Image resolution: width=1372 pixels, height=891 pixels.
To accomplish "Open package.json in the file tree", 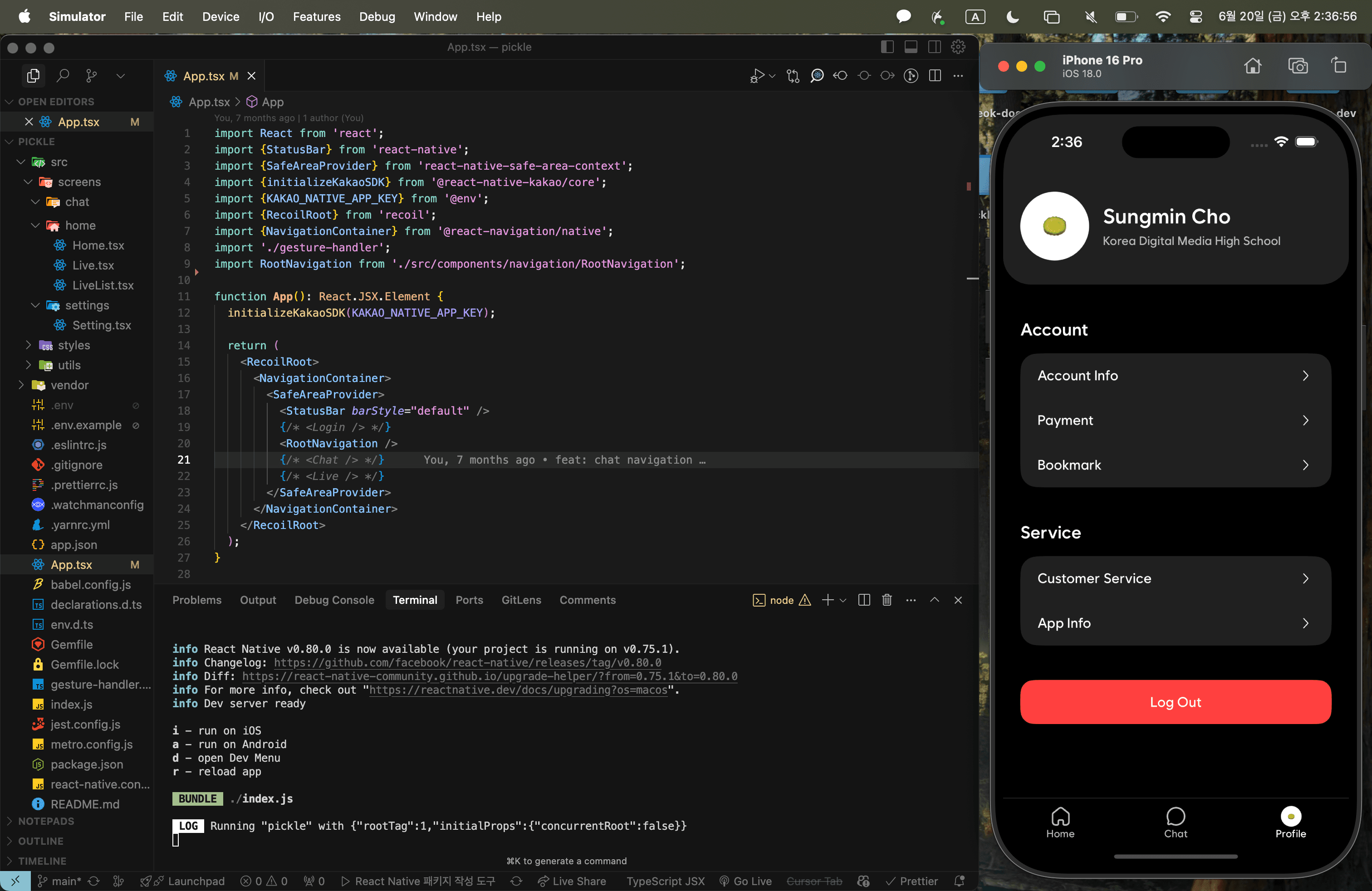I will pyautogui.click(x=87, y=765).
